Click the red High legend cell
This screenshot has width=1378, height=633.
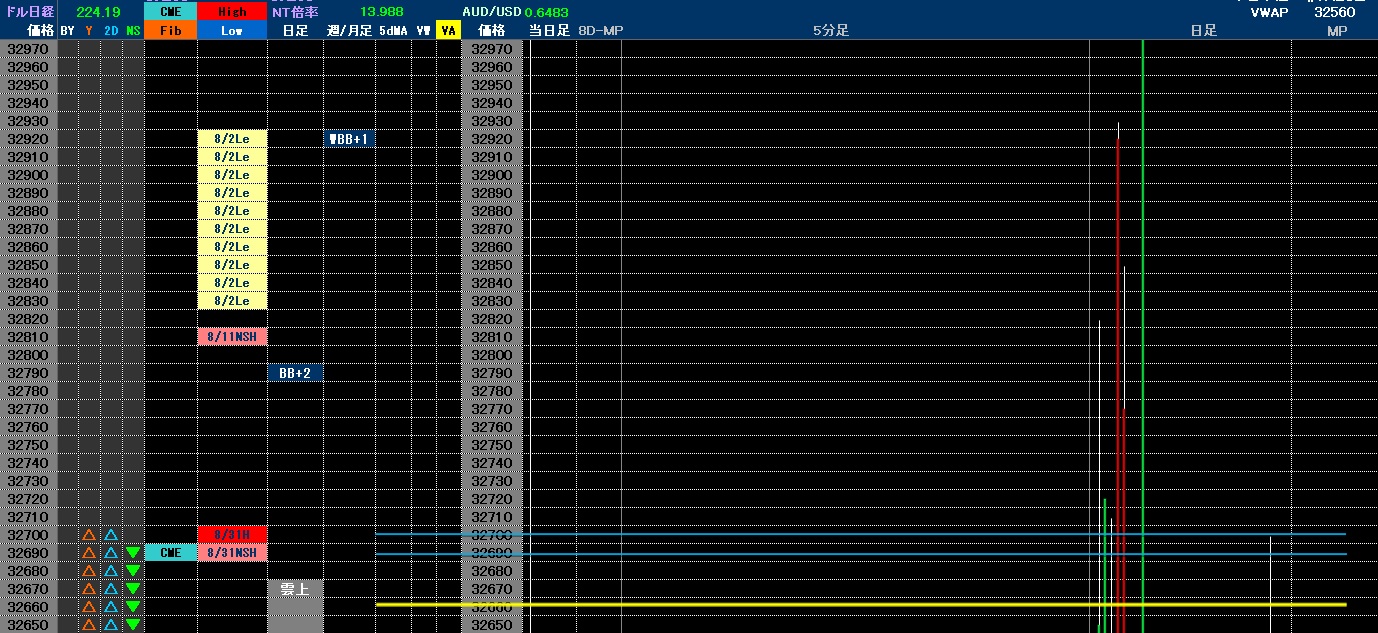pyautogui.click(x=232, y=12)
